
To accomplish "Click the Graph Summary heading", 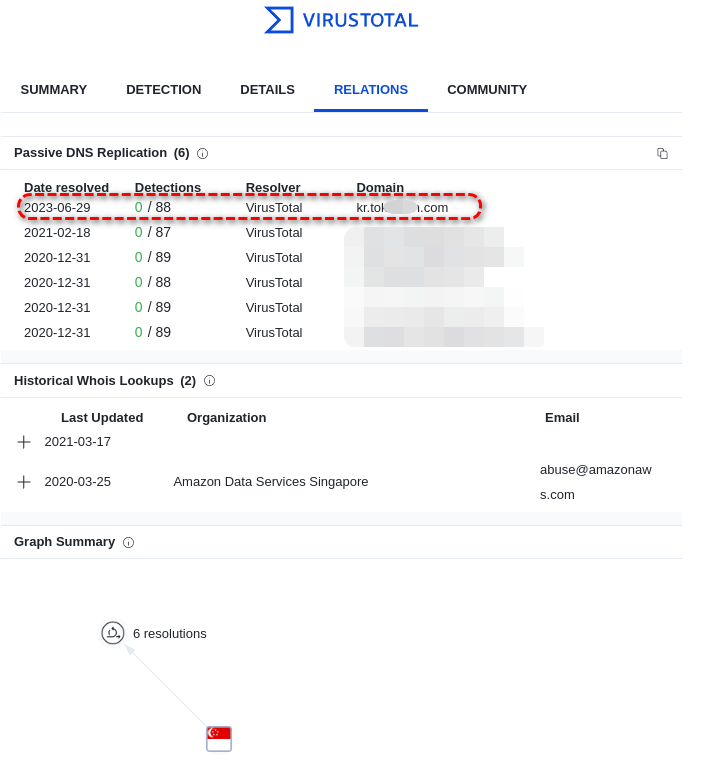I will (x=65, y=542).
